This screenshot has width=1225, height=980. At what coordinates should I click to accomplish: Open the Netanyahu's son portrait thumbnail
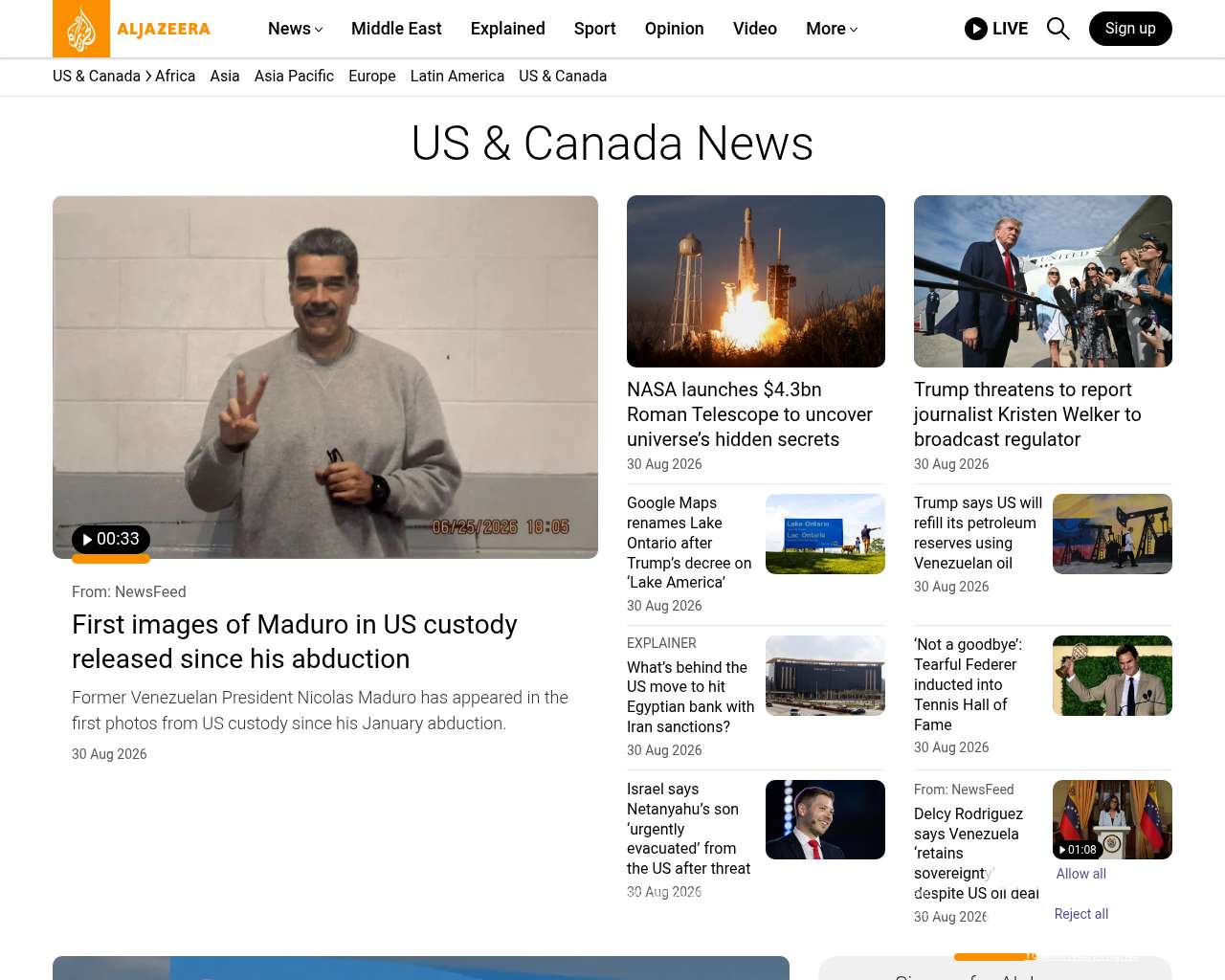[825, 820]
